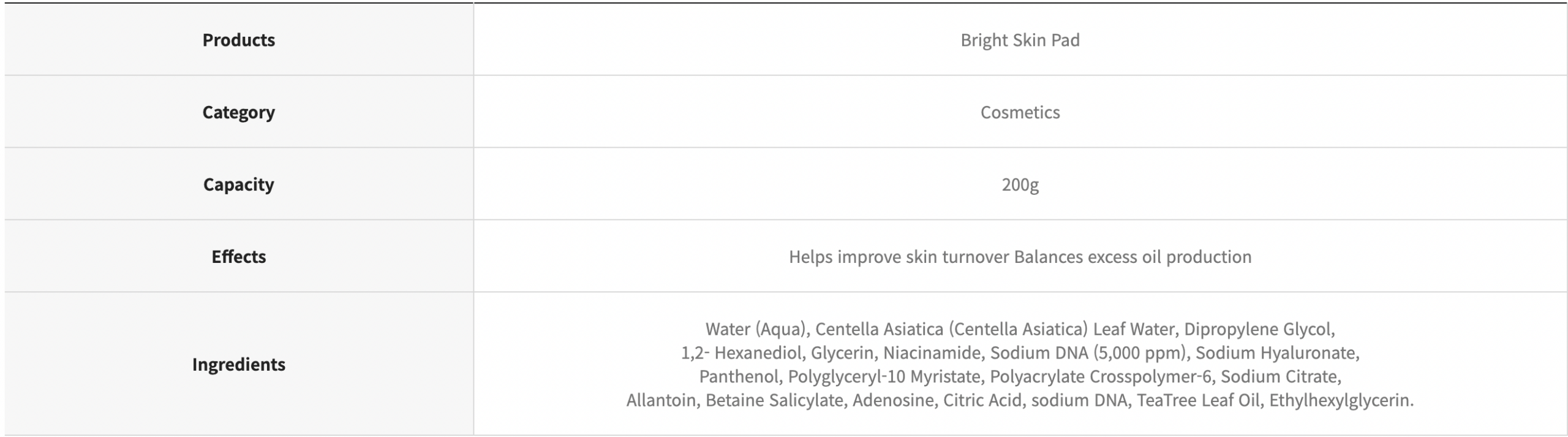Image resolution: width=1568 pixels, height=437 pixels.
Task: Select the Cosmetics category value
Action: click(x=1020, y=112)
